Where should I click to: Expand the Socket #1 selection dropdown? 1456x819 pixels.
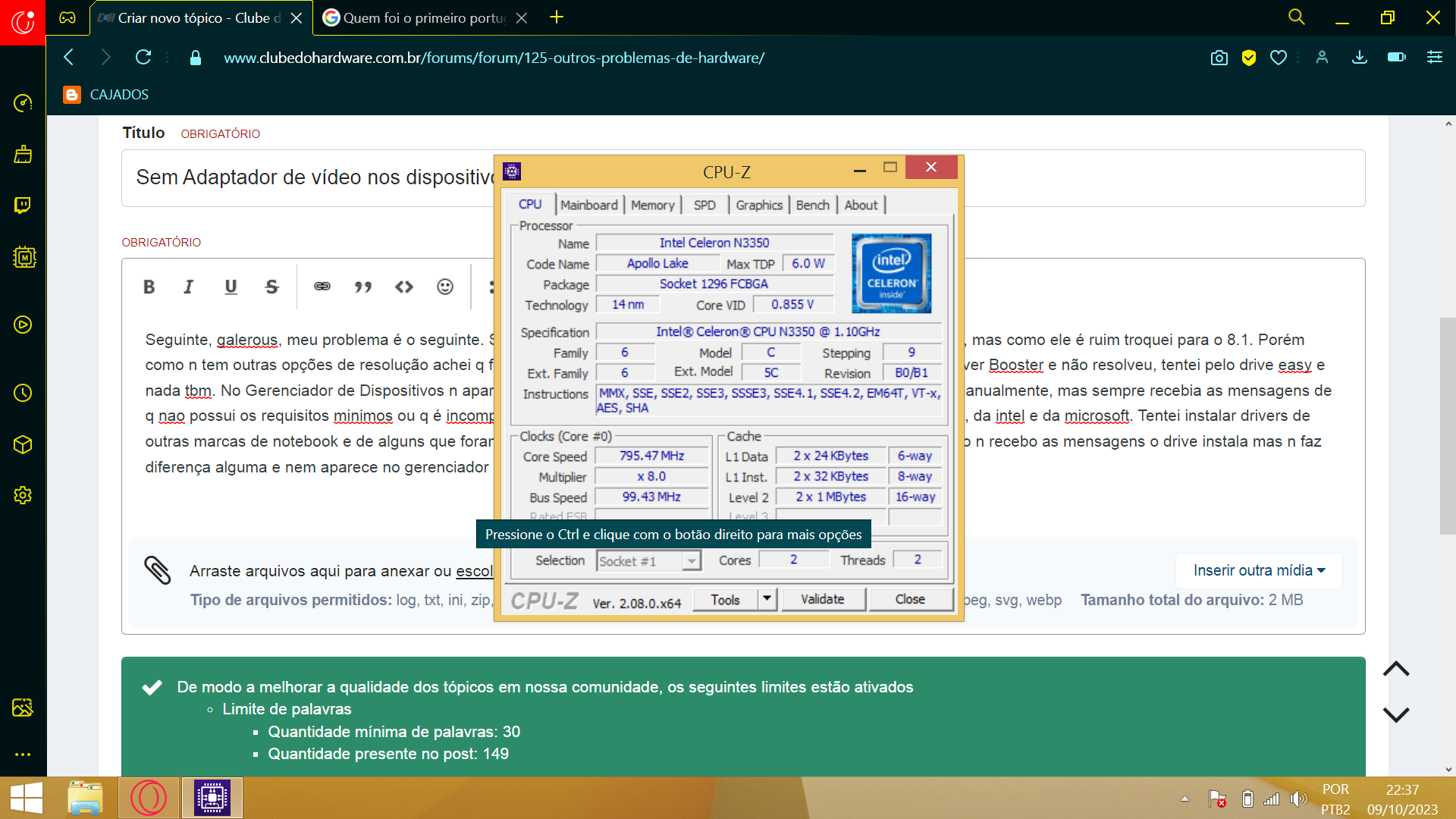click(x=692, y=561)
